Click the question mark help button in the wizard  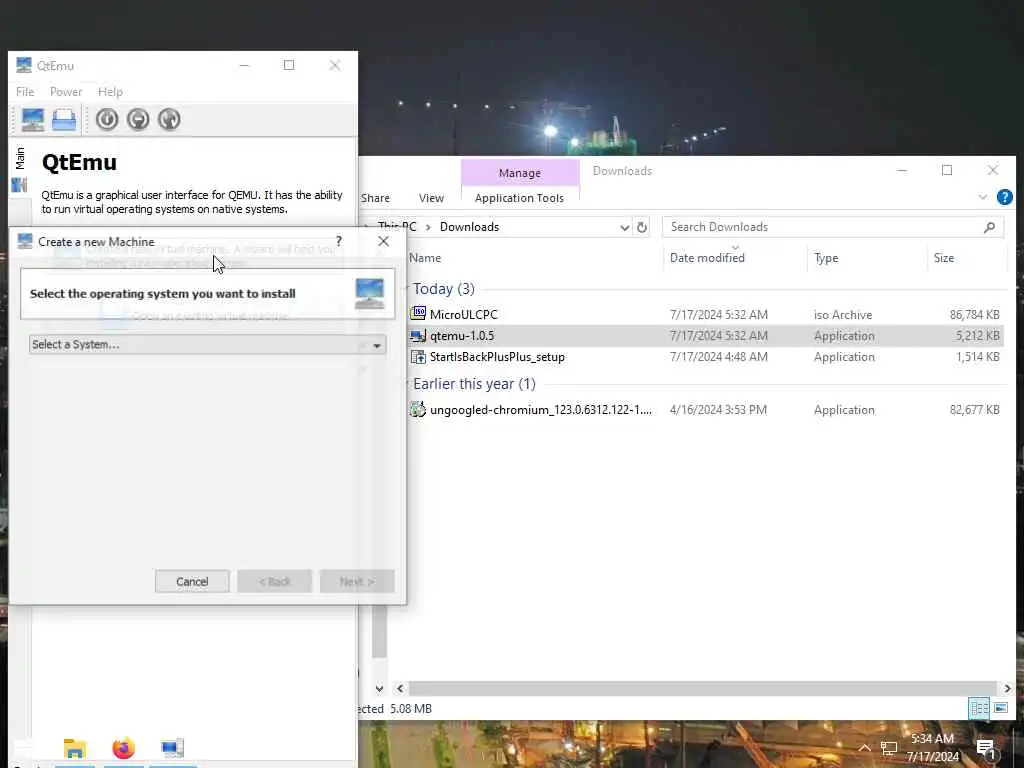(x=338, y=241)
